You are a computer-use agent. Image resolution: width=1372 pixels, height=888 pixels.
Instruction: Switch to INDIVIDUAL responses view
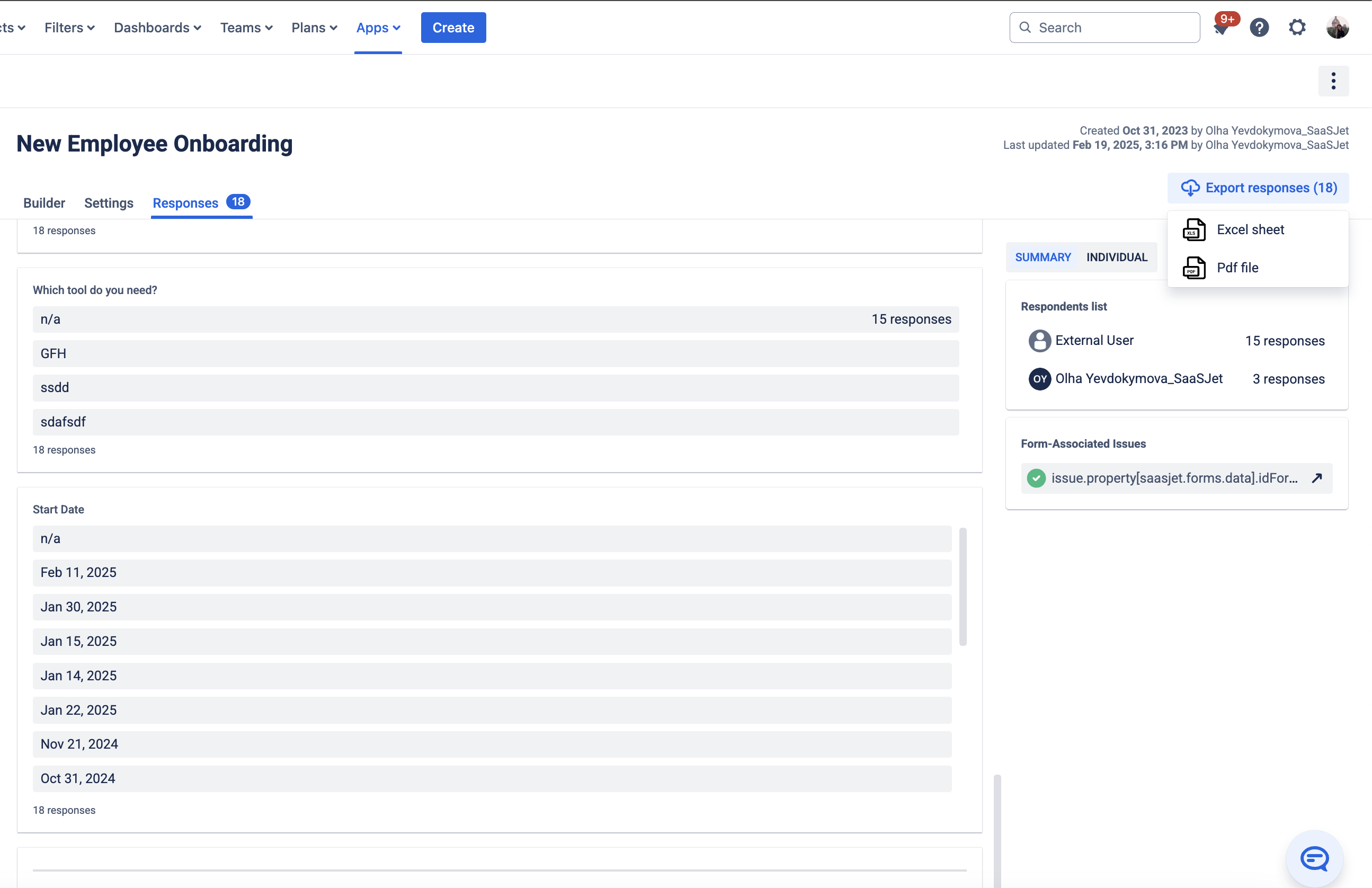(x=1117, y=256)
